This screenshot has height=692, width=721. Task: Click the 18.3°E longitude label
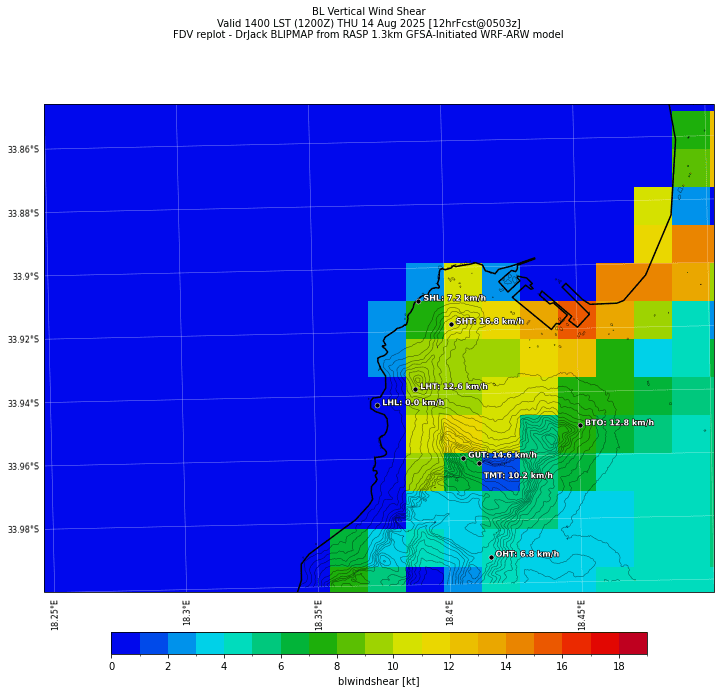(x=186, y=613)
